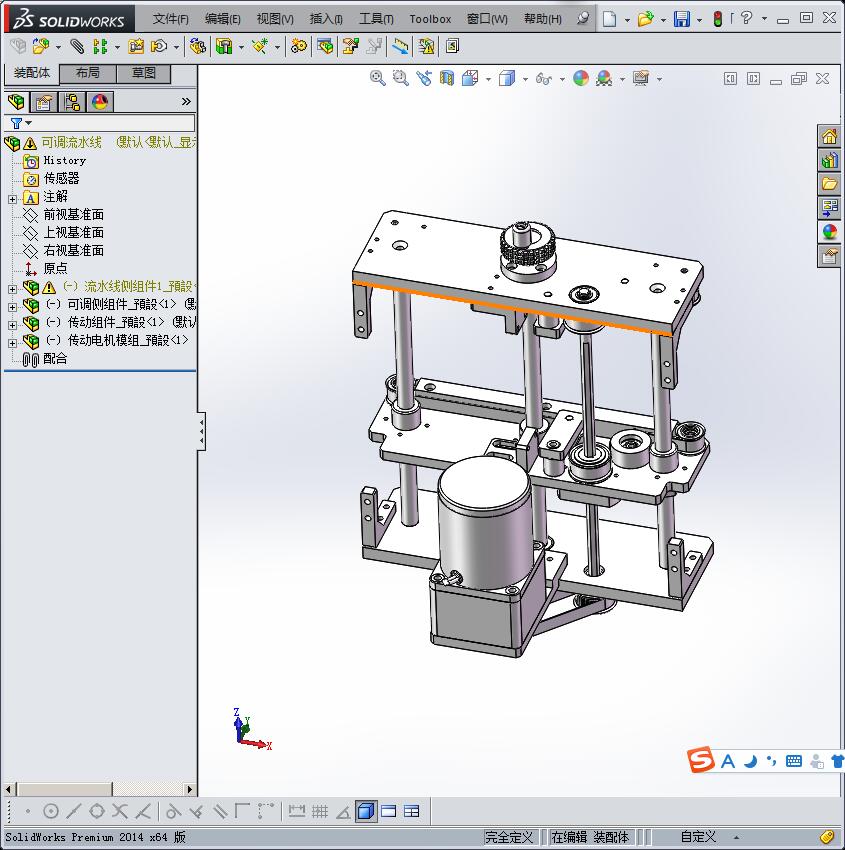This screenshot has width=845, height=850.
Task: Click the 自定义 status bar units field
Action: 698,837
